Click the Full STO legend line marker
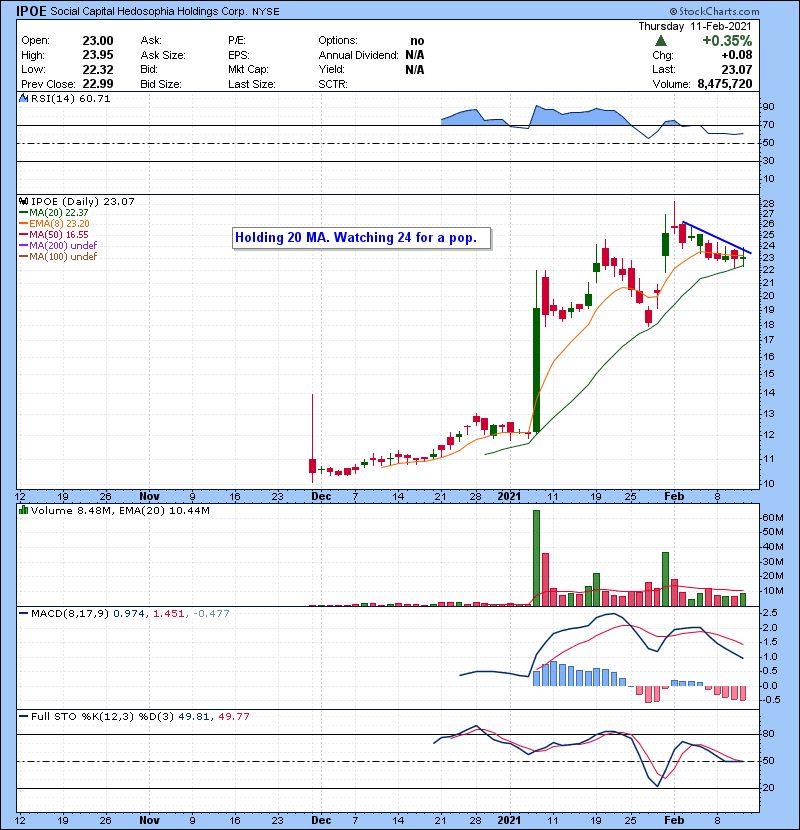Image resolution: width=800 pixels, height=830 pixels. pyautogui.click(x=23, y=717)
